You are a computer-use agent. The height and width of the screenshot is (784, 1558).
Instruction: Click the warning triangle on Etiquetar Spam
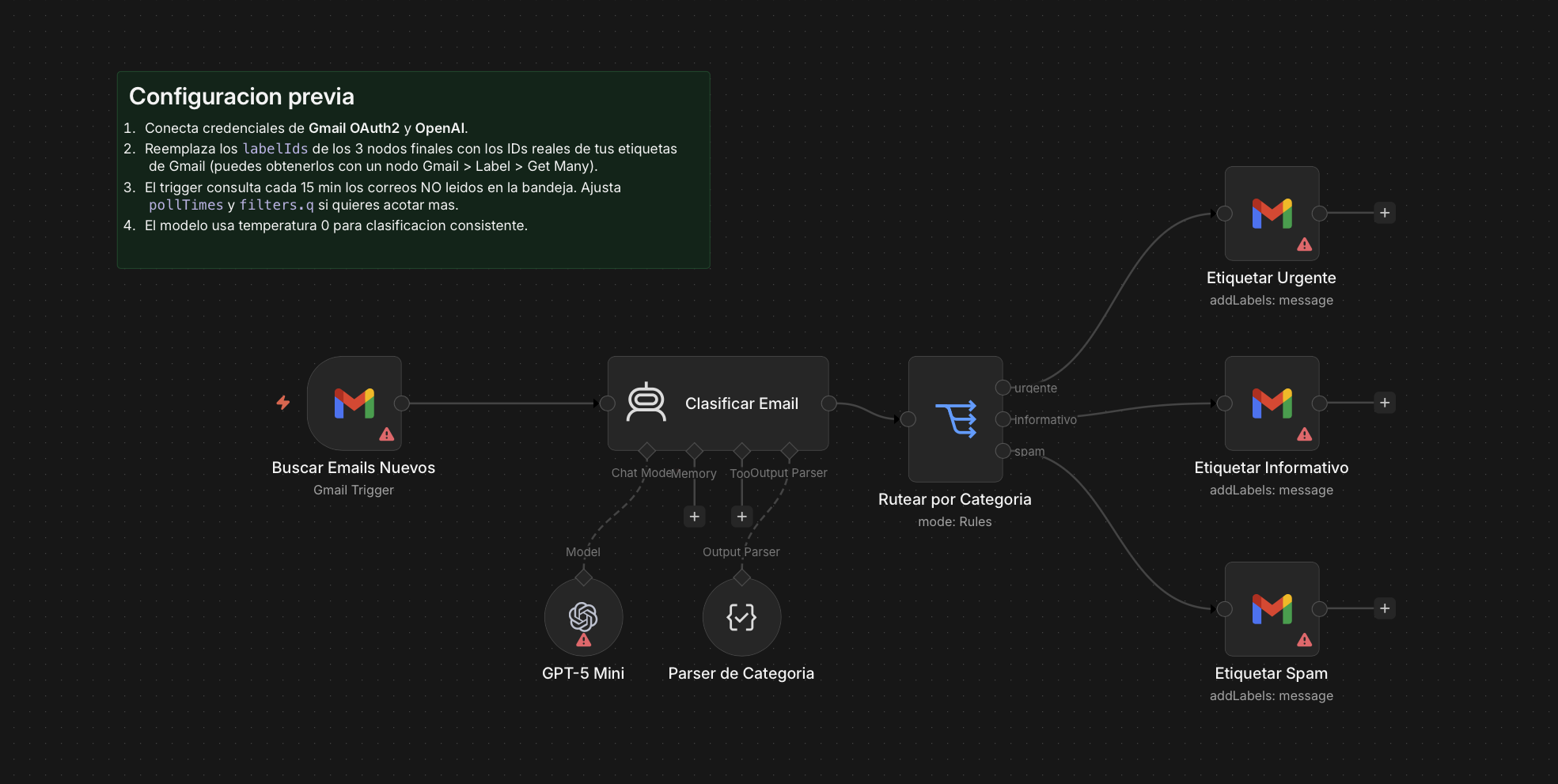pos(1305,640)
